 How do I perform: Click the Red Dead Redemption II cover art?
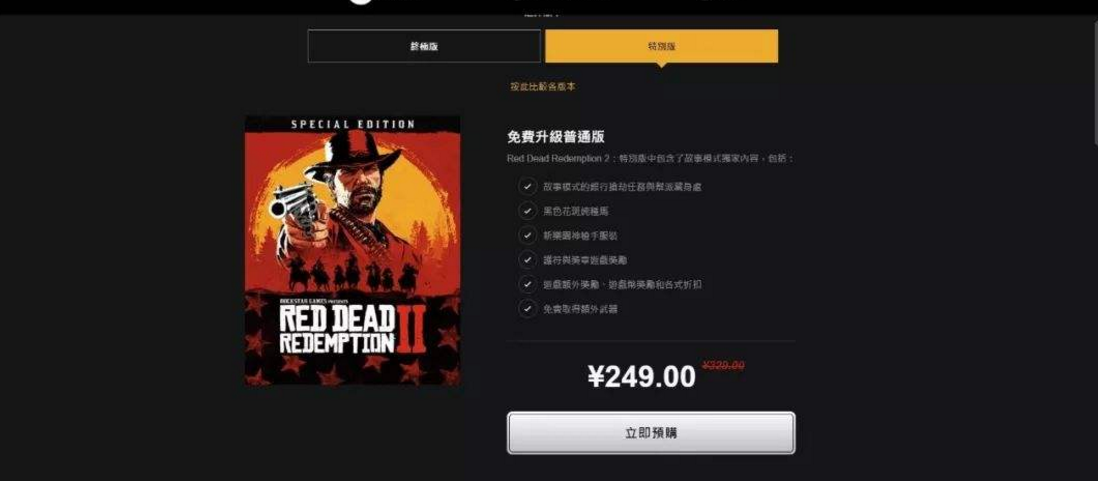point(352,251)
